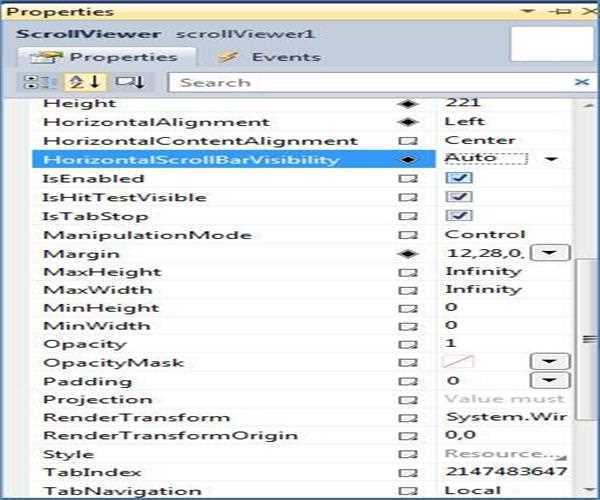
Task: Click the Padding value 0
Action: click(x=453, y=381)
